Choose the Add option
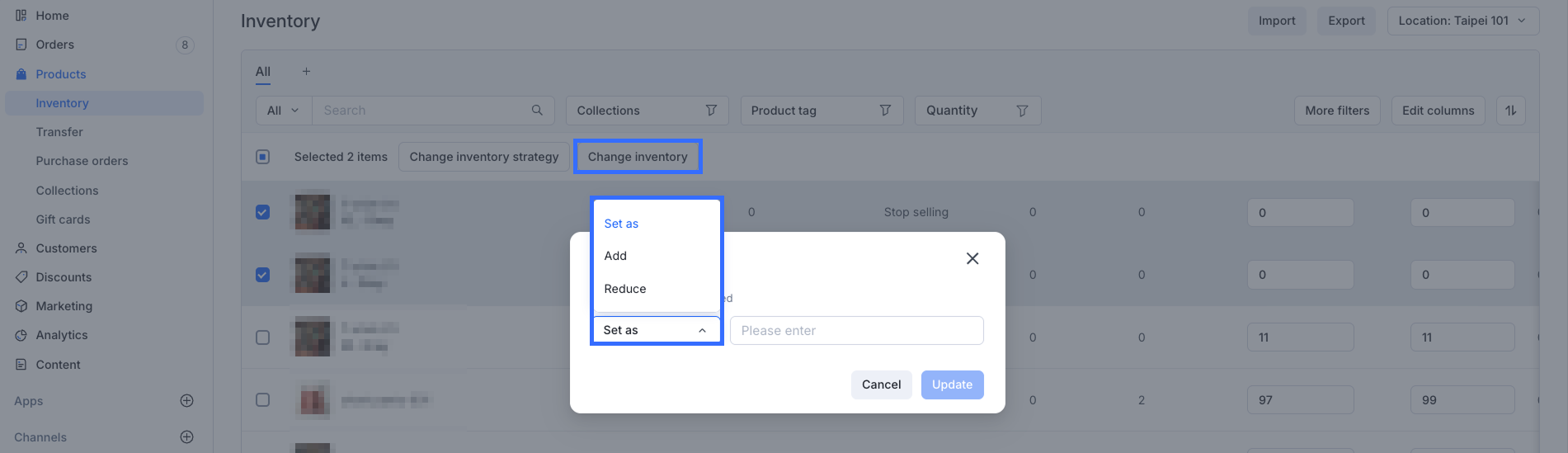Viewport: 1568px width, 453px height. (615, 256)
